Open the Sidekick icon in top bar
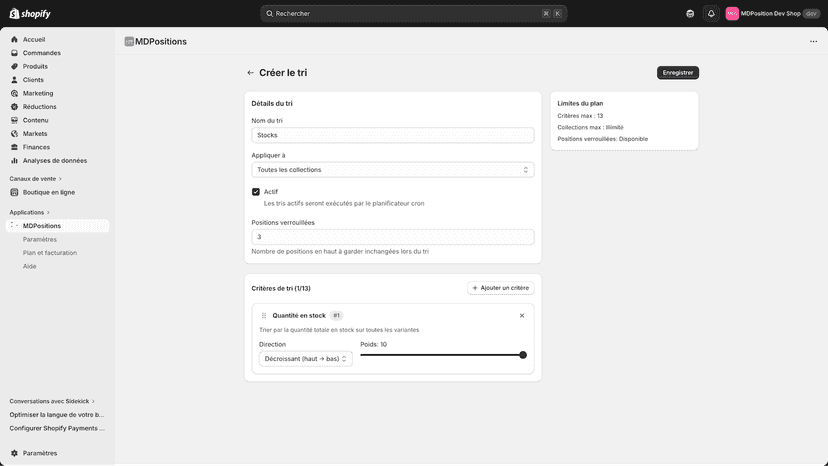 coord(690,14)
